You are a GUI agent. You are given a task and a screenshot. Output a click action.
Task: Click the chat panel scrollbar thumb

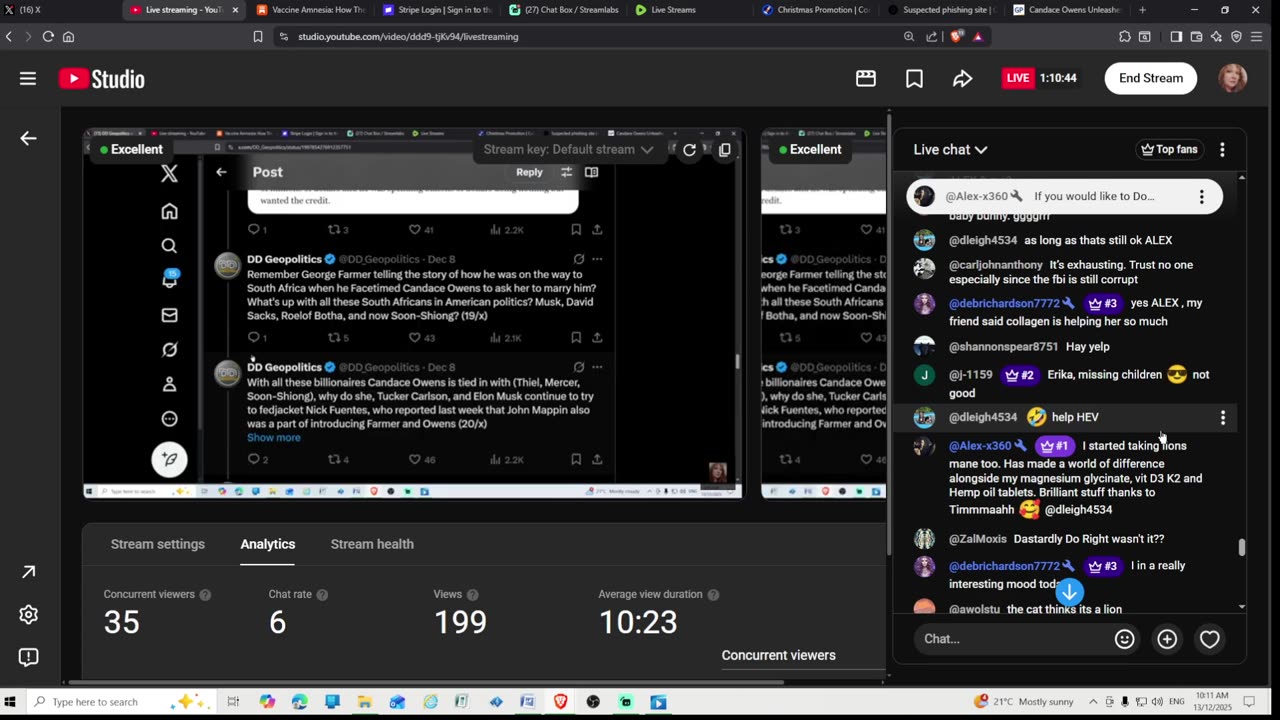pos(1242,547)
